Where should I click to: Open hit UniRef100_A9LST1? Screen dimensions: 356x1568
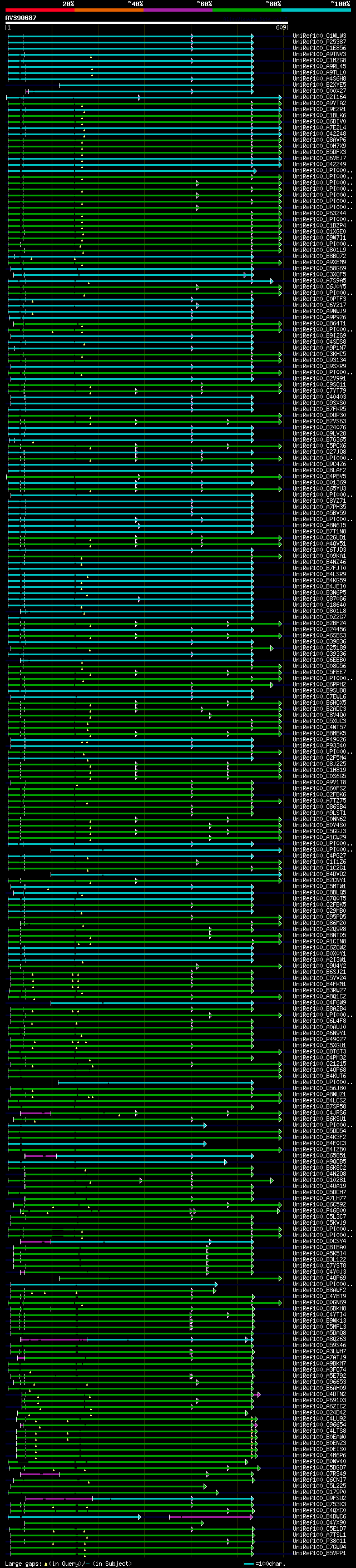pyautogui.click(x=319, y=813)
